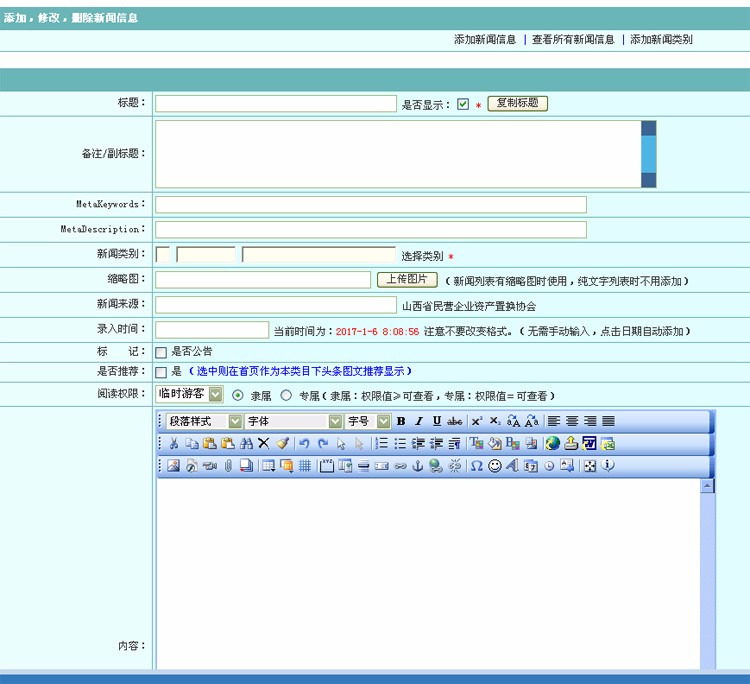Align the paragraph right
The image size is (750, 684).
coord(590,421)
